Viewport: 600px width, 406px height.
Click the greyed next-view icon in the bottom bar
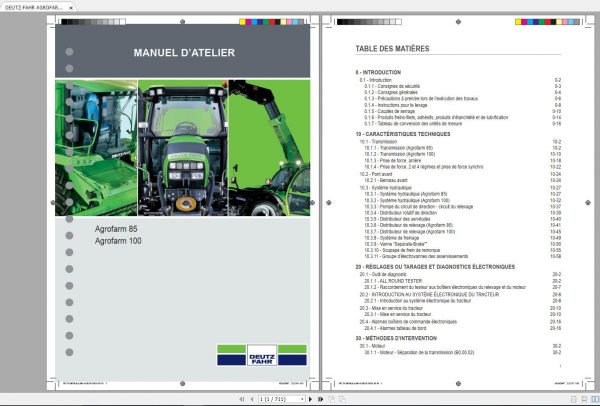click(x=342, y=399)
